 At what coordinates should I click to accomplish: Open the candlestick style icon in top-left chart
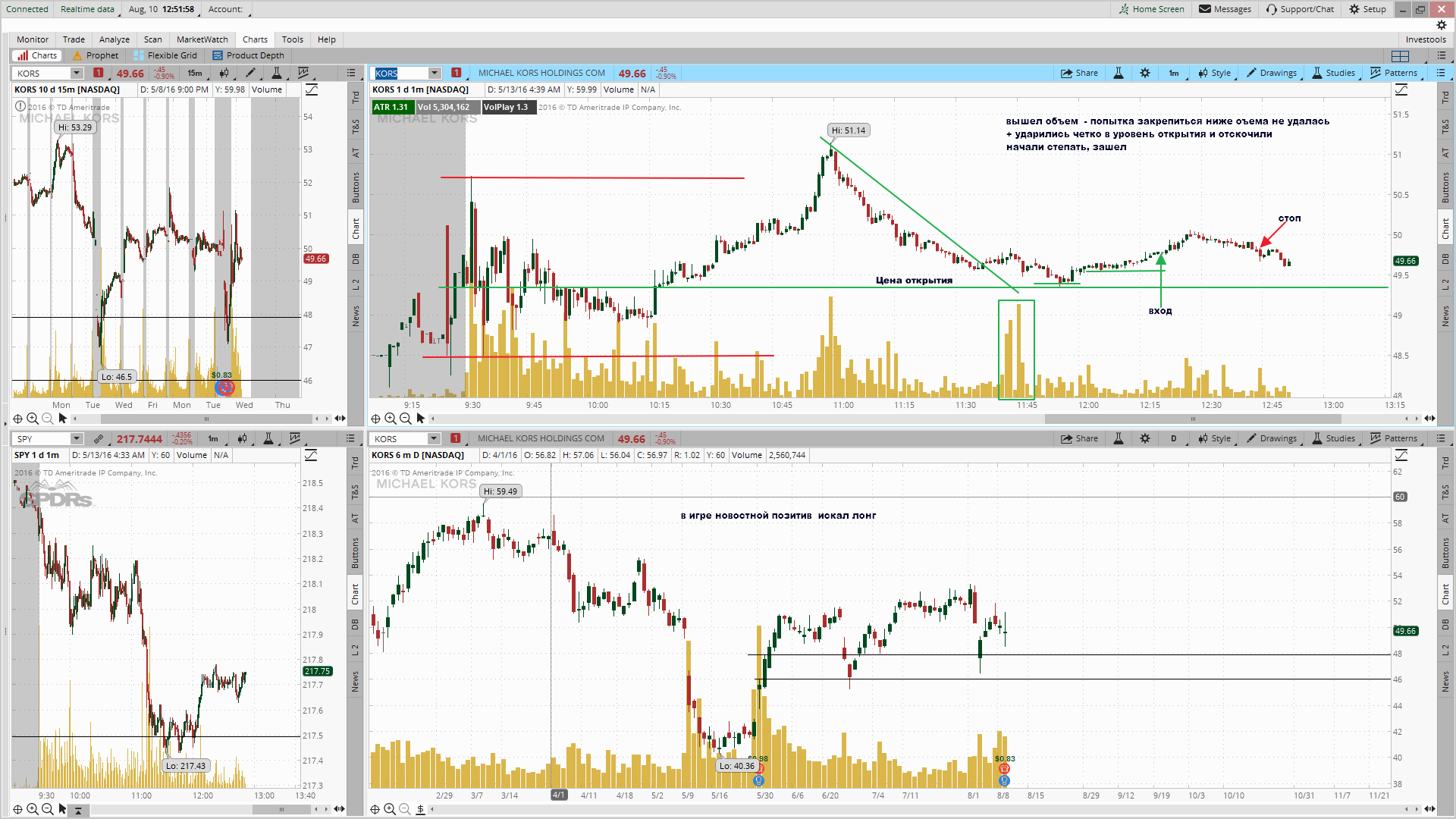[224, 74]
